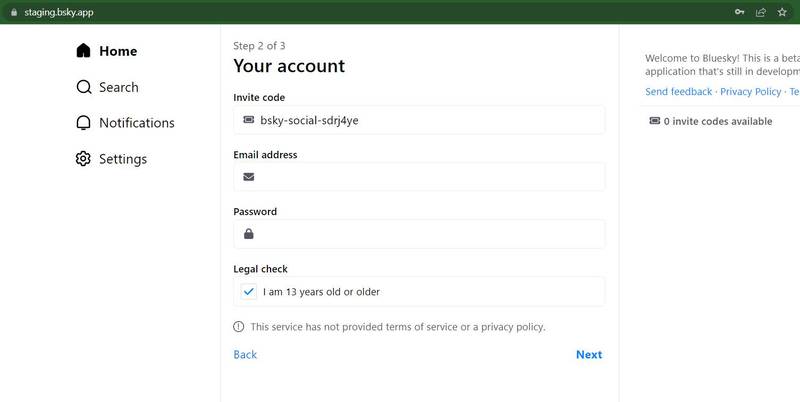
Task: Focus the Password input field
Action: pyautogui.click(x=419, y=234)
